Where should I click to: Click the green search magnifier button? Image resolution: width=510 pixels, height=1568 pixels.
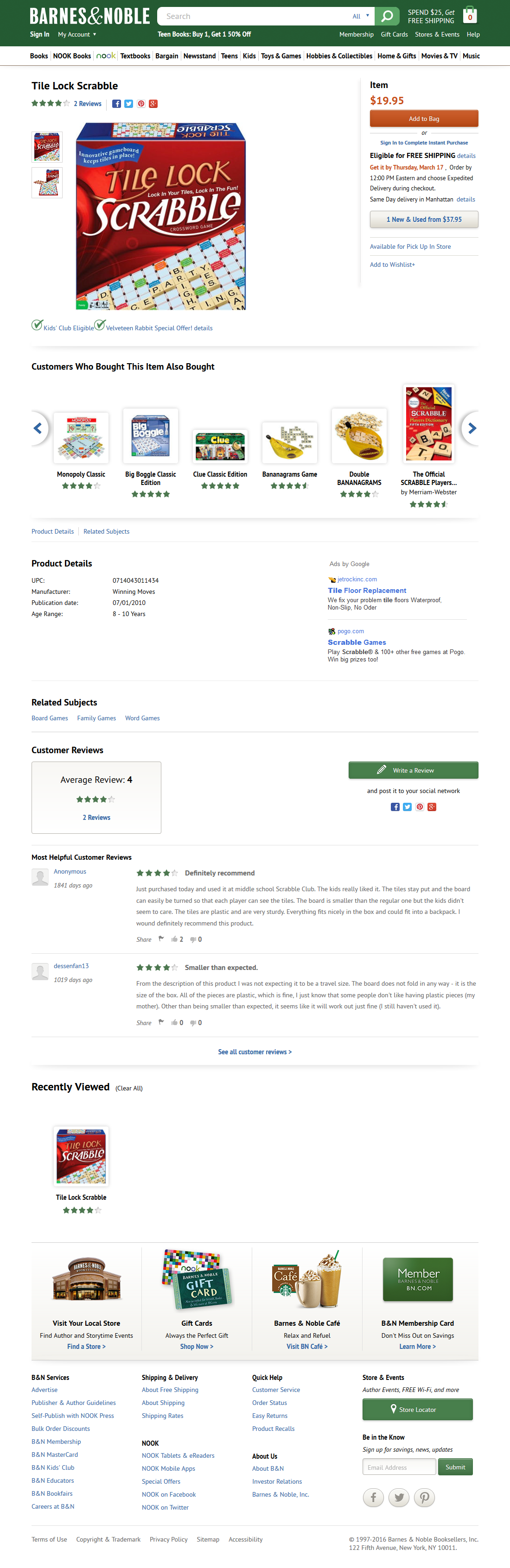pos(386,16)
